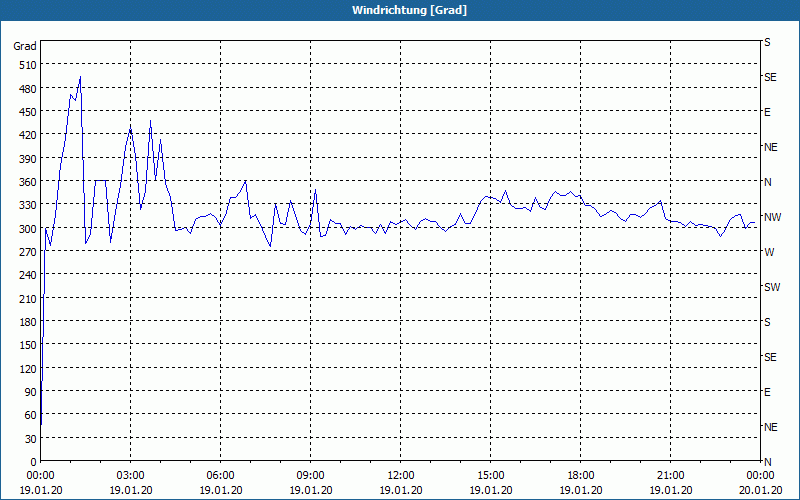Select the "19.01.20" date under 03:00
This screenshot has width=800, height=500.
coord(130,490)
